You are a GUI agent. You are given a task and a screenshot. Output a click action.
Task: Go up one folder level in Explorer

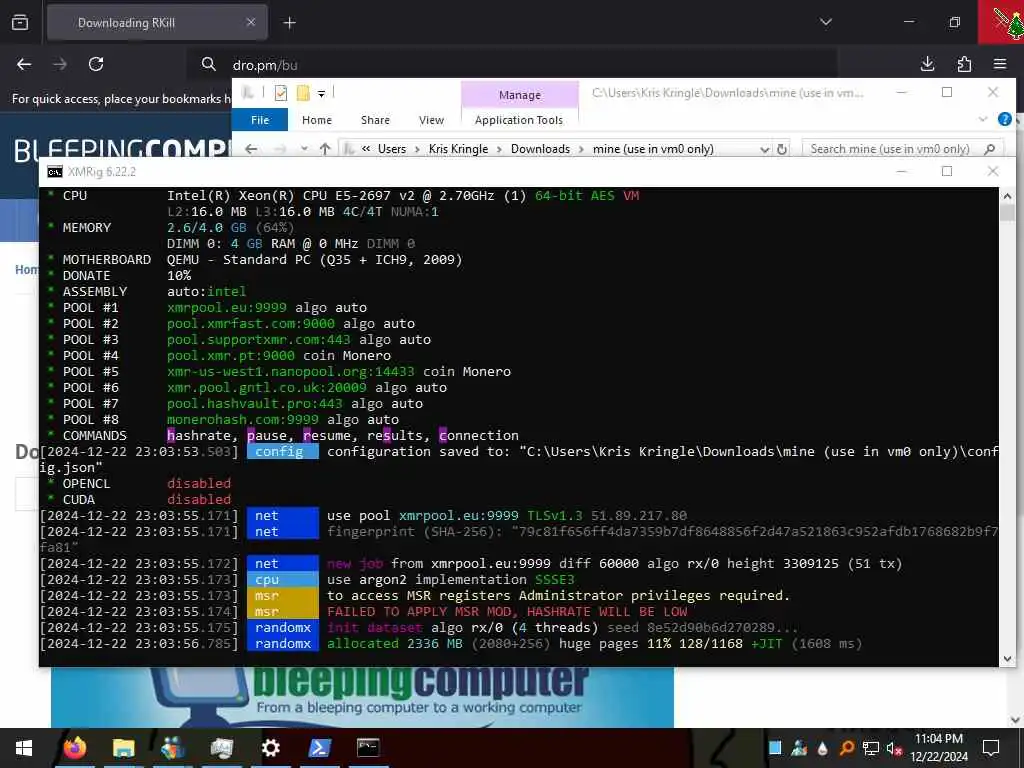pyautogui.click(x=325, y=149)
